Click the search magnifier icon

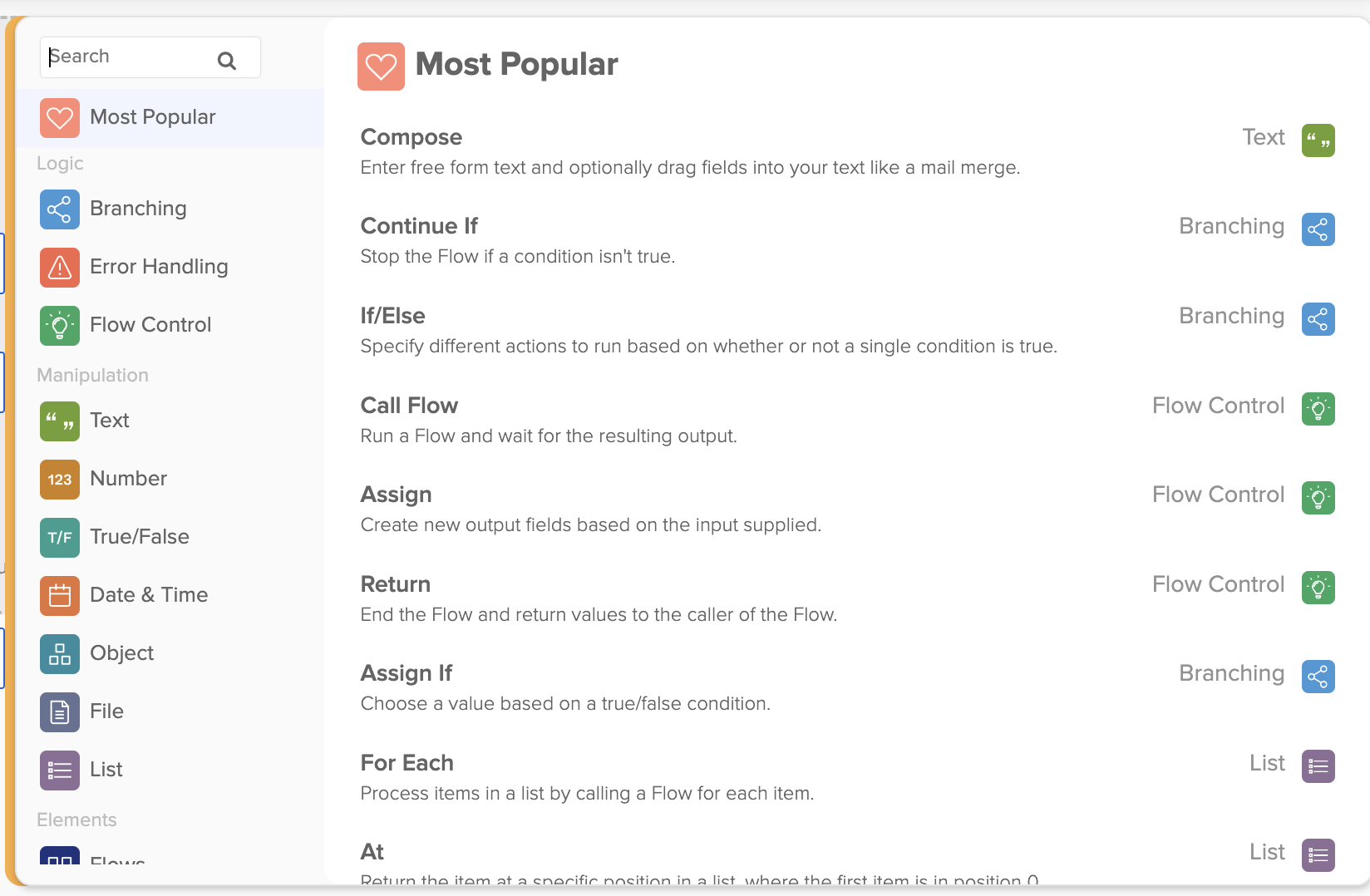(226, 60)
